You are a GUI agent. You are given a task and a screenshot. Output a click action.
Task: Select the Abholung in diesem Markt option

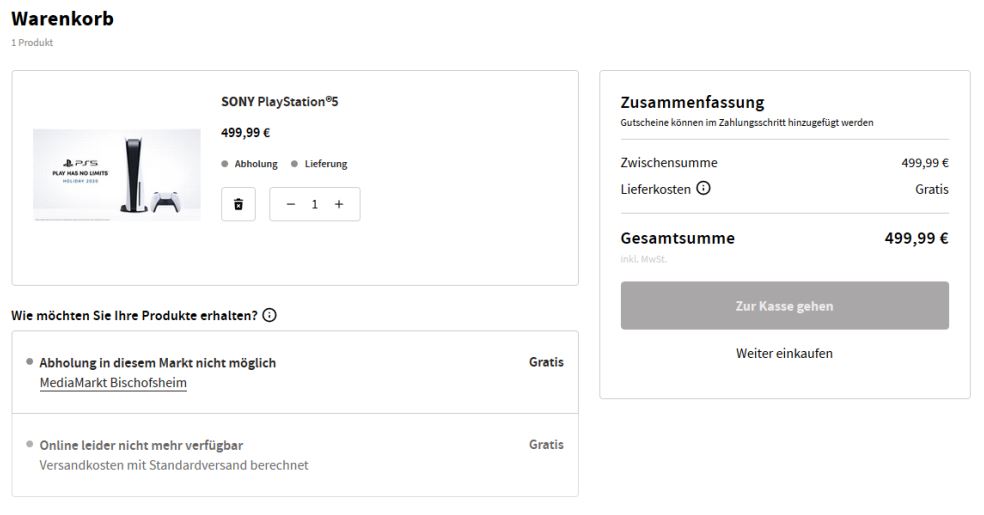295,372
